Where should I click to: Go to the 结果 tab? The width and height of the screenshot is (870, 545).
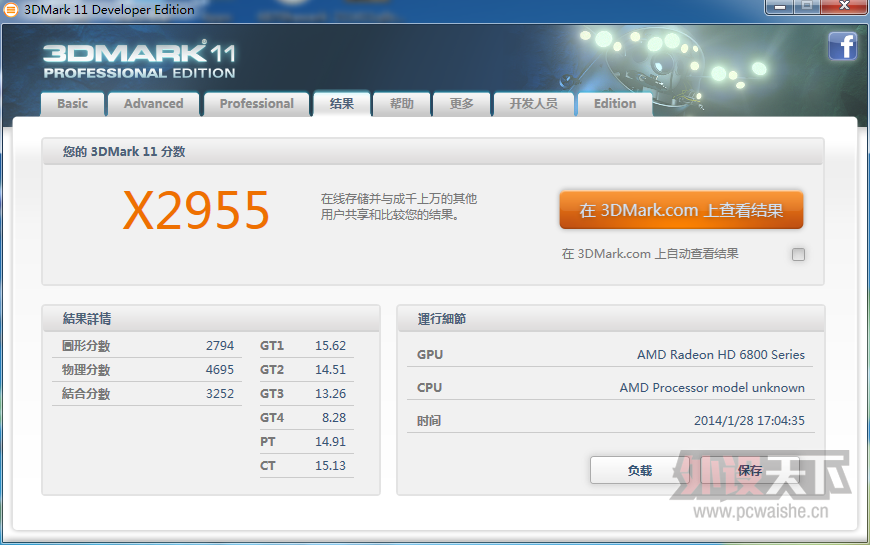pyautogui.click(x=342, y=104)
